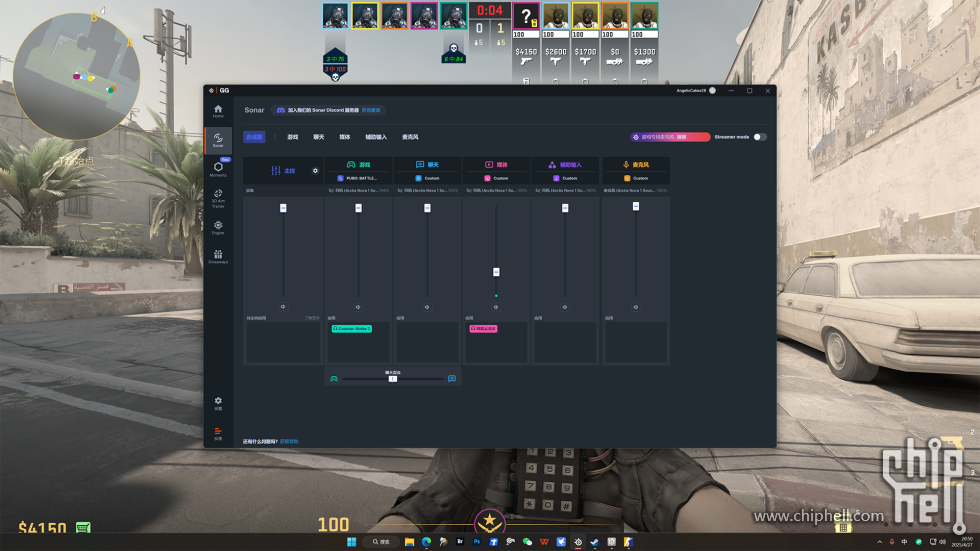Open Microphone channel Custom preset dropdown
Image resolution: width=980 pixels, height=551 pixels.
(636, 178)
